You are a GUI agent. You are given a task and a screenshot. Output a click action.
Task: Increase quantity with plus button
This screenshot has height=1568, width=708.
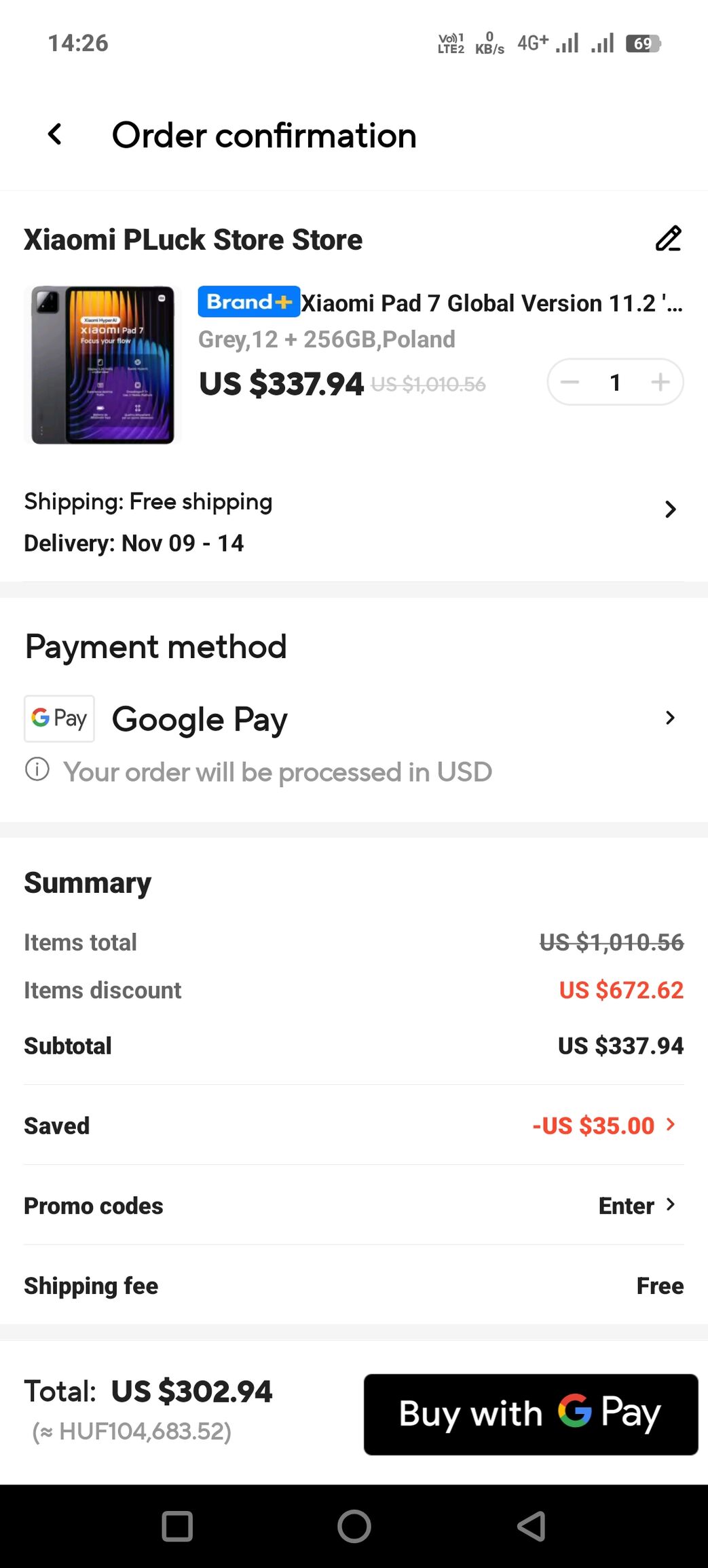pyautogui.click(x=660, y=382)
